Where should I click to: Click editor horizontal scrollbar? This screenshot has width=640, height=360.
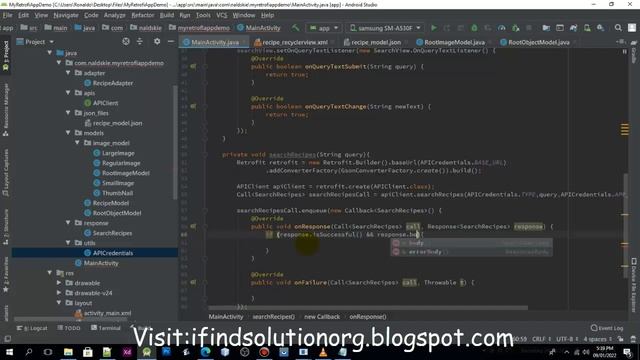(x=367, y=307)
